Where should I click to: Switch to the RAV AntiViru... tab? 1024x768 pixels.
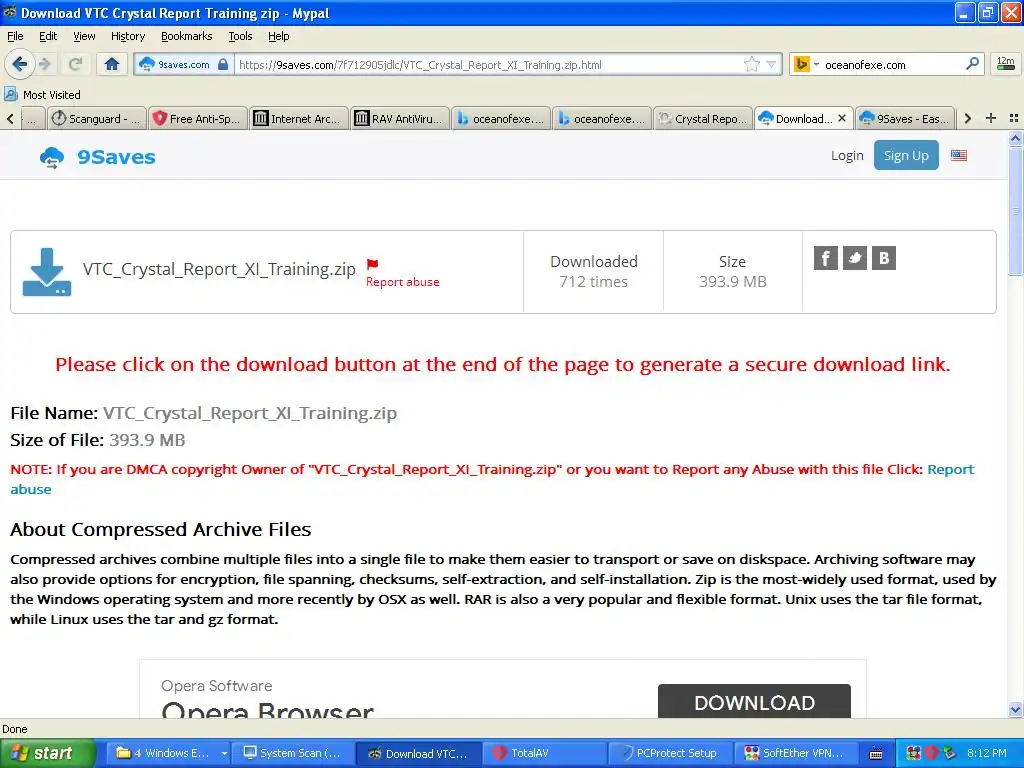click(x=400, y=119)
